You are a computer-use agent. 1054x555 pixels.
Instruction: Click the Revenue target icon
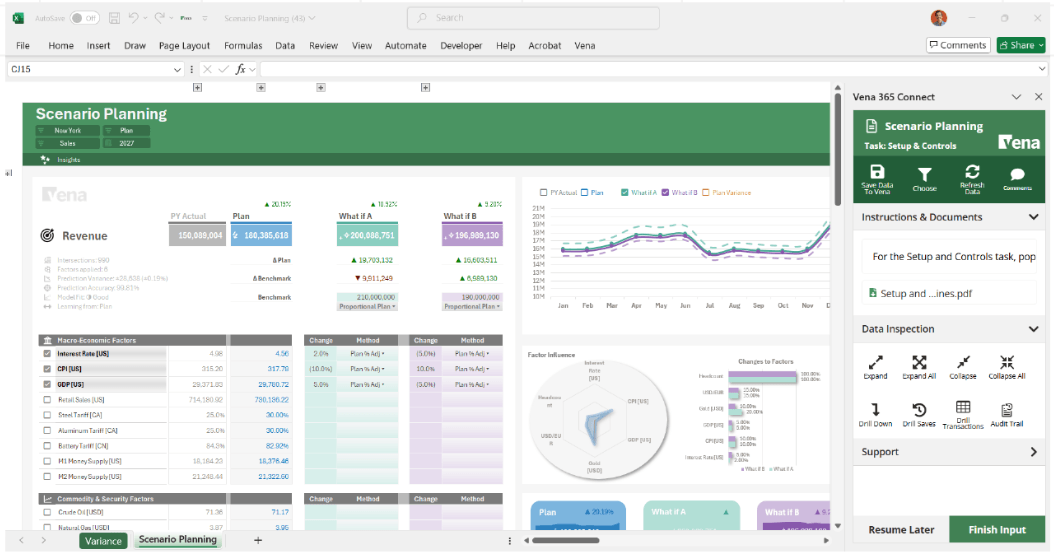pyautogui.click(x=47, y=236)
